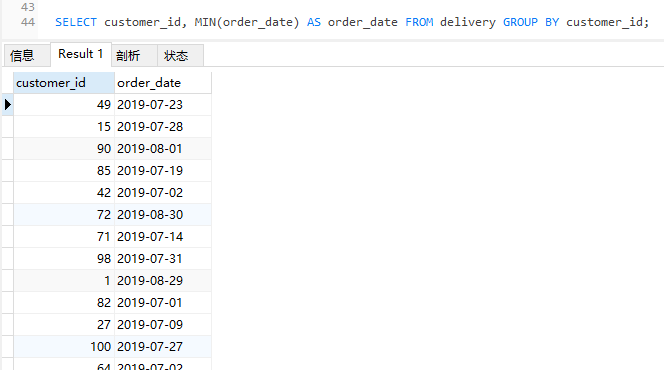Screen dimensions: 664x370
Task: Click line number 43 in the gutter
Action: pyautogui.click(x=28, y=7)
